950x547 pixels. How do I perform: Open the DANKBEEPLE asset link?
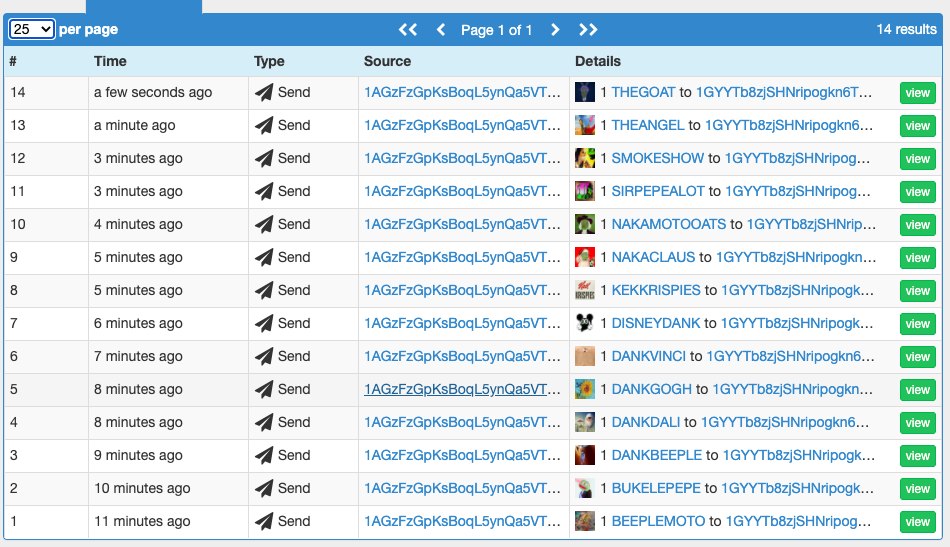[656, 456]
